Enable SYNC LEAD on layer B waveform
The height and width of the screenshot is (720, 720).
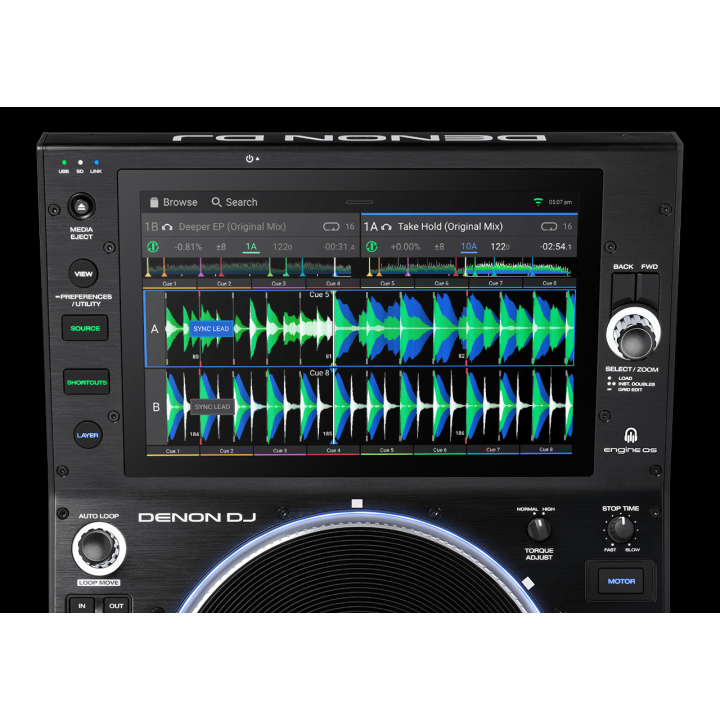pyautogui.click(x=212, y=406)
